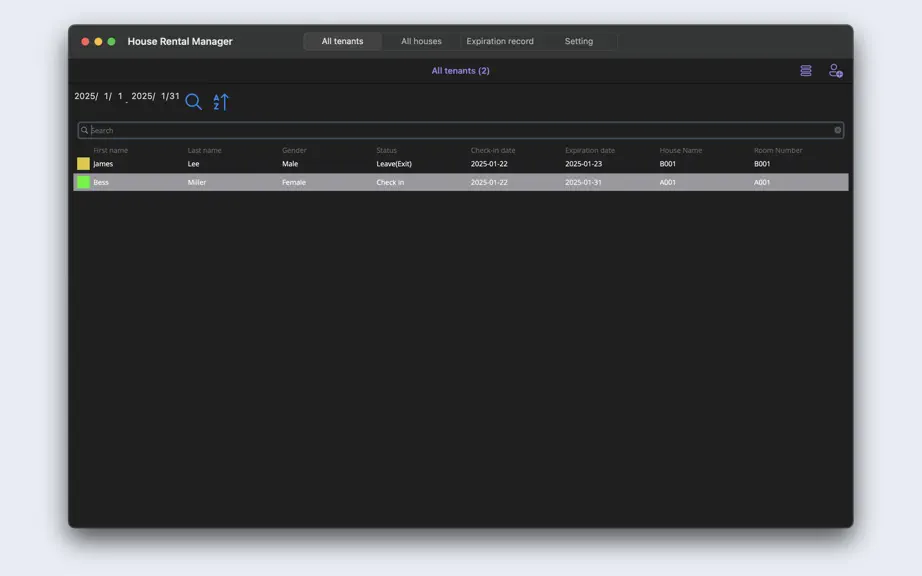This screenshot has height=576, width=922.
Task: Minimize the window with the yellow button
Action: coord(98,41)
